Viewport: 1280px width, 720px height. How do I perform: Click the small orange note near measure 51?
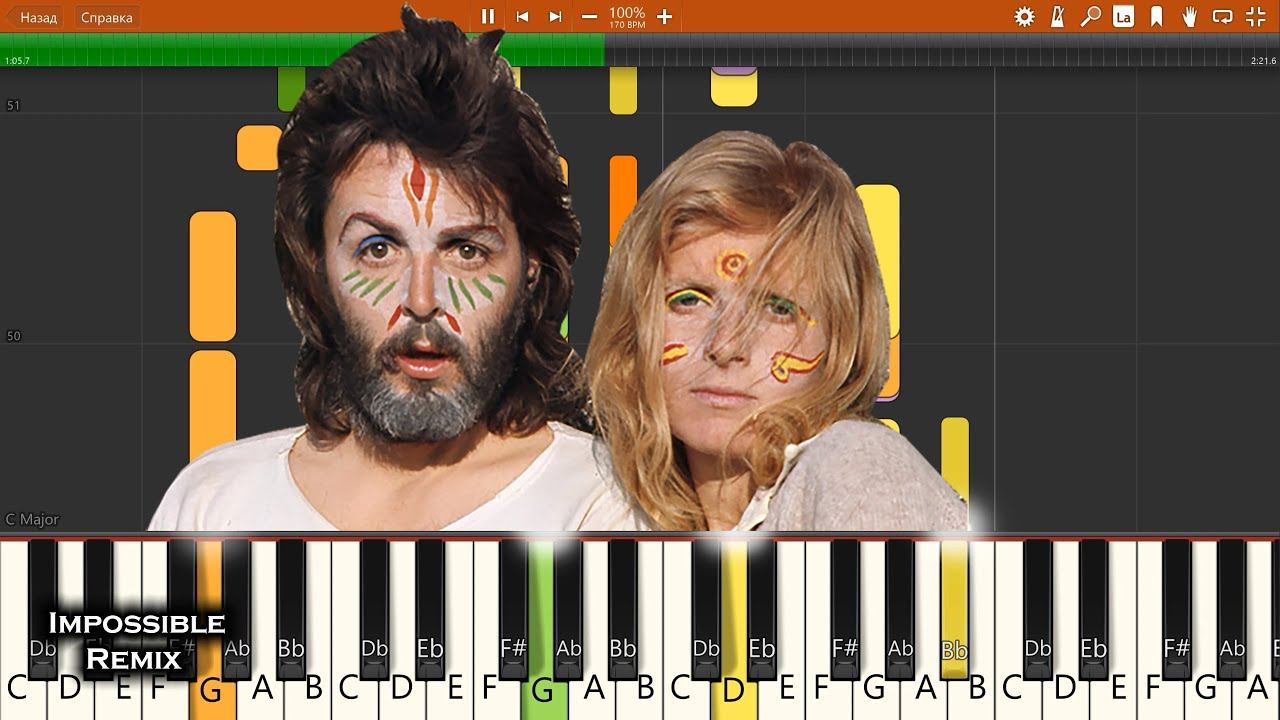coord(259,148)
